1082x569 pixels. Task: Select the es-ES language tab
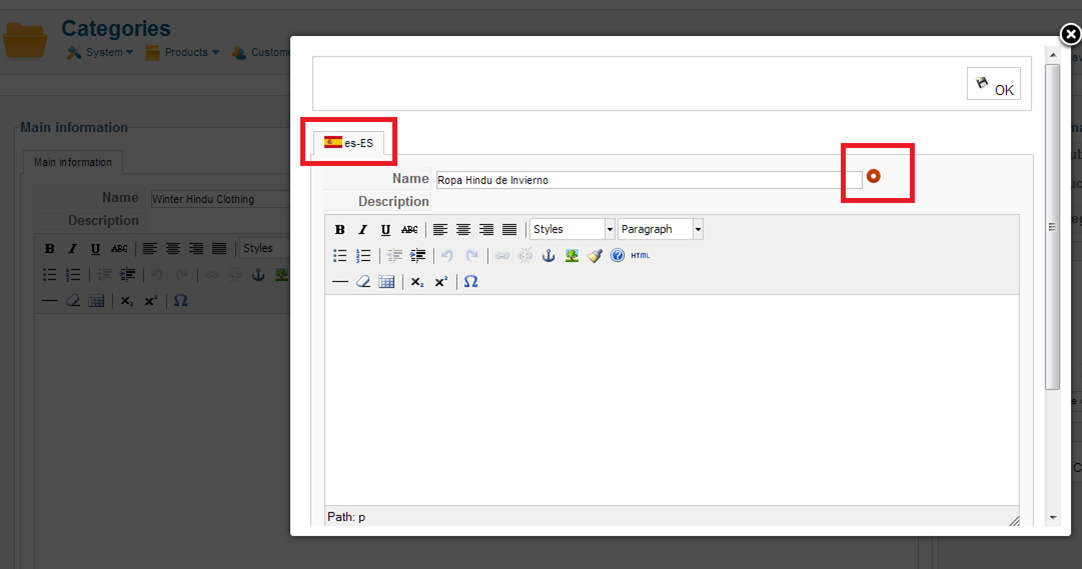tap(348, 143)
